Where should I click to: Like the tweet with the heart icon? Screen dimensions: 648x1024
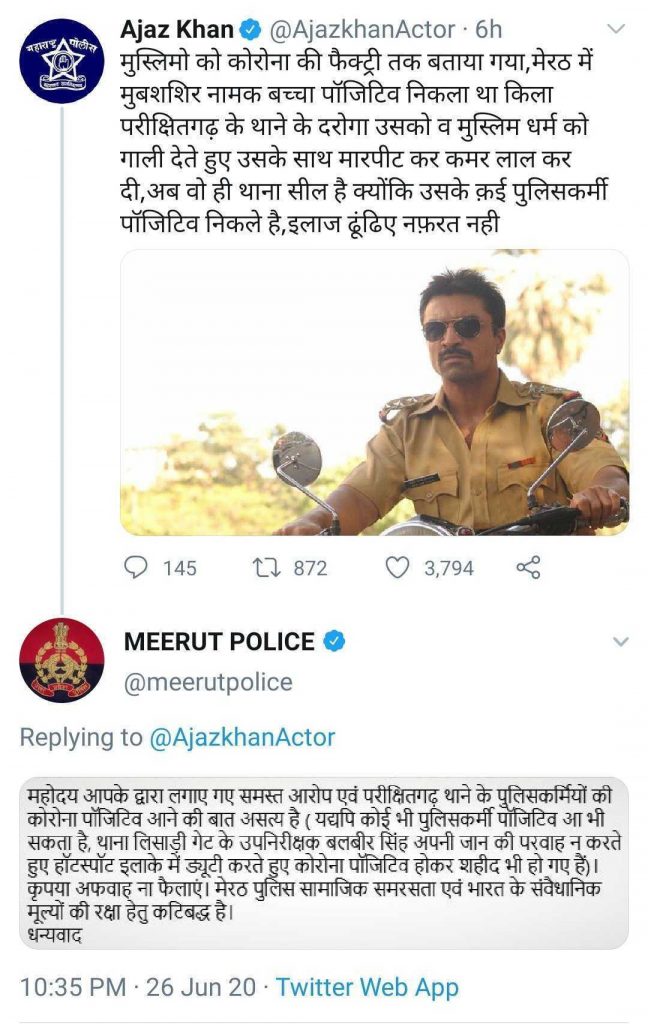click(x=398, y=568)
